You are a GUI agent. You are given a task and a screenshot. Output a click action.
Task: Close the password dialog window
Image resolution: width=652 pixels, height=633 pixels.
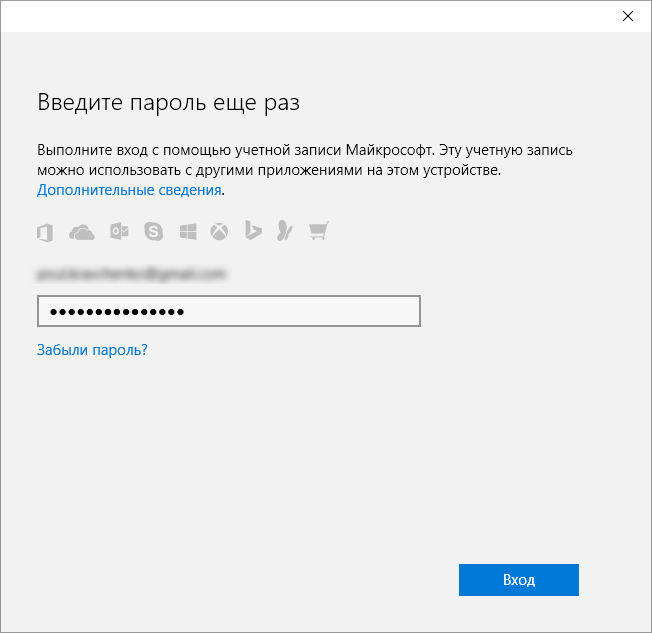(627, 16)
